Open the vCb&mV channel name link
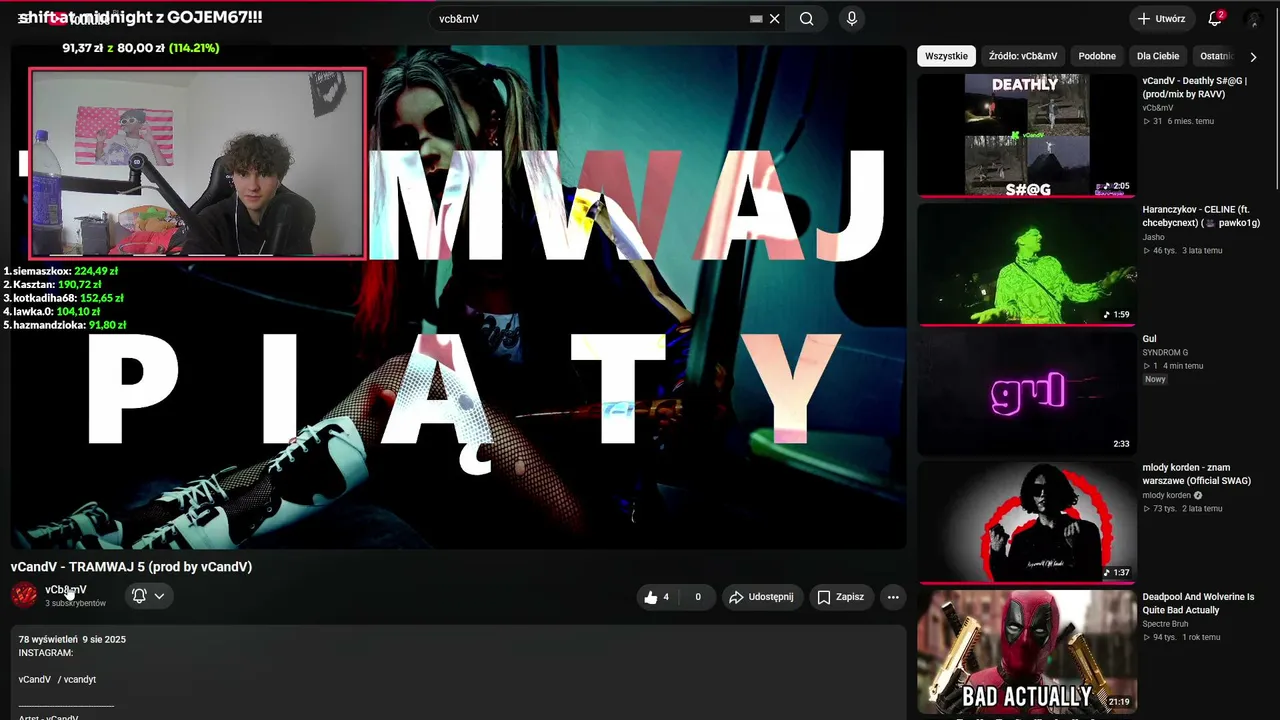This screenshot has height=720, width=1280. point(66,590)
